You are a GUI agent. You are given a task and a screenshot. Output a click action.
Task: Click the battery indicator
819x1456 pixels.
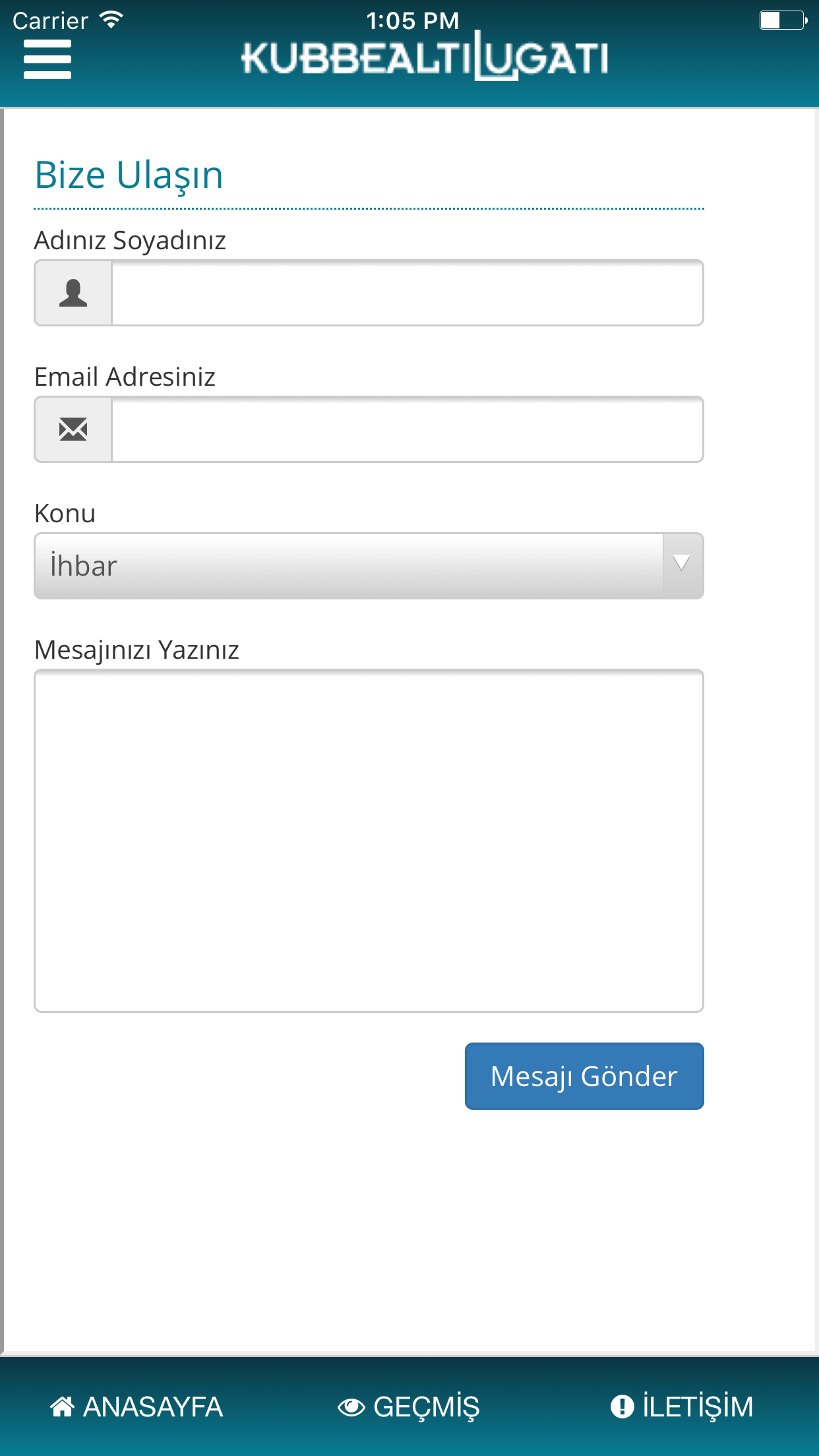coord(783,20)
